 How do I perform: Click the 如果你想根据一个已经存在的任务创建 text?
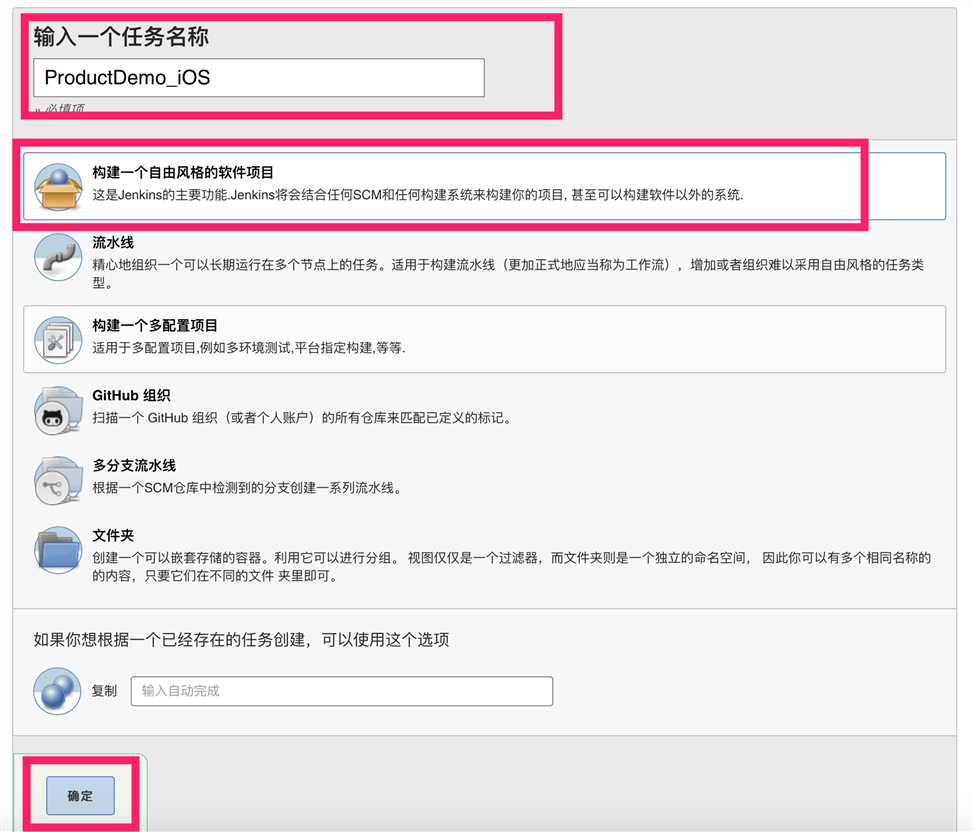coord(241,640)
